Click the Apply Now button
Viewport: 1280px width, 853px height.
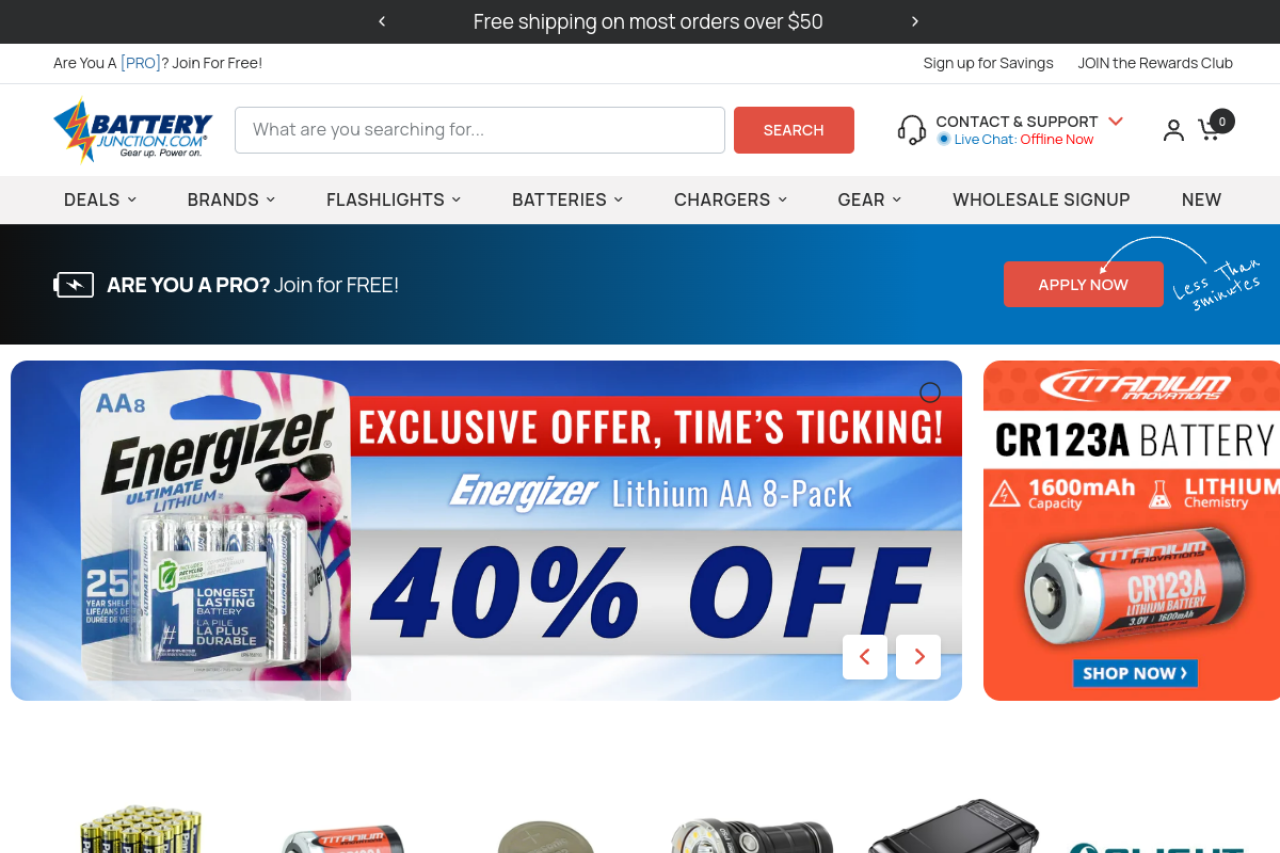[1083, 284]
